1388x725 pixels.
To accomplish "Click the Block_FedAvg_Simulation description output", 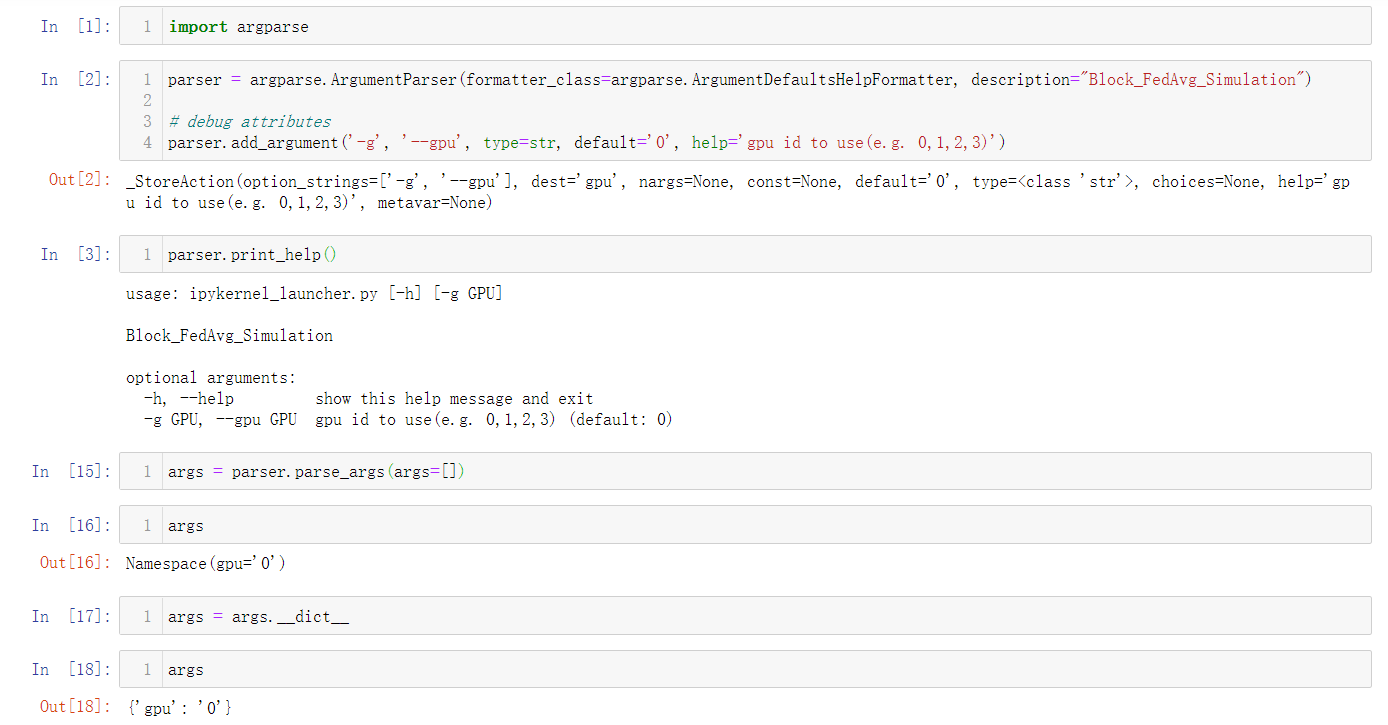I will [x=229, y=335].
